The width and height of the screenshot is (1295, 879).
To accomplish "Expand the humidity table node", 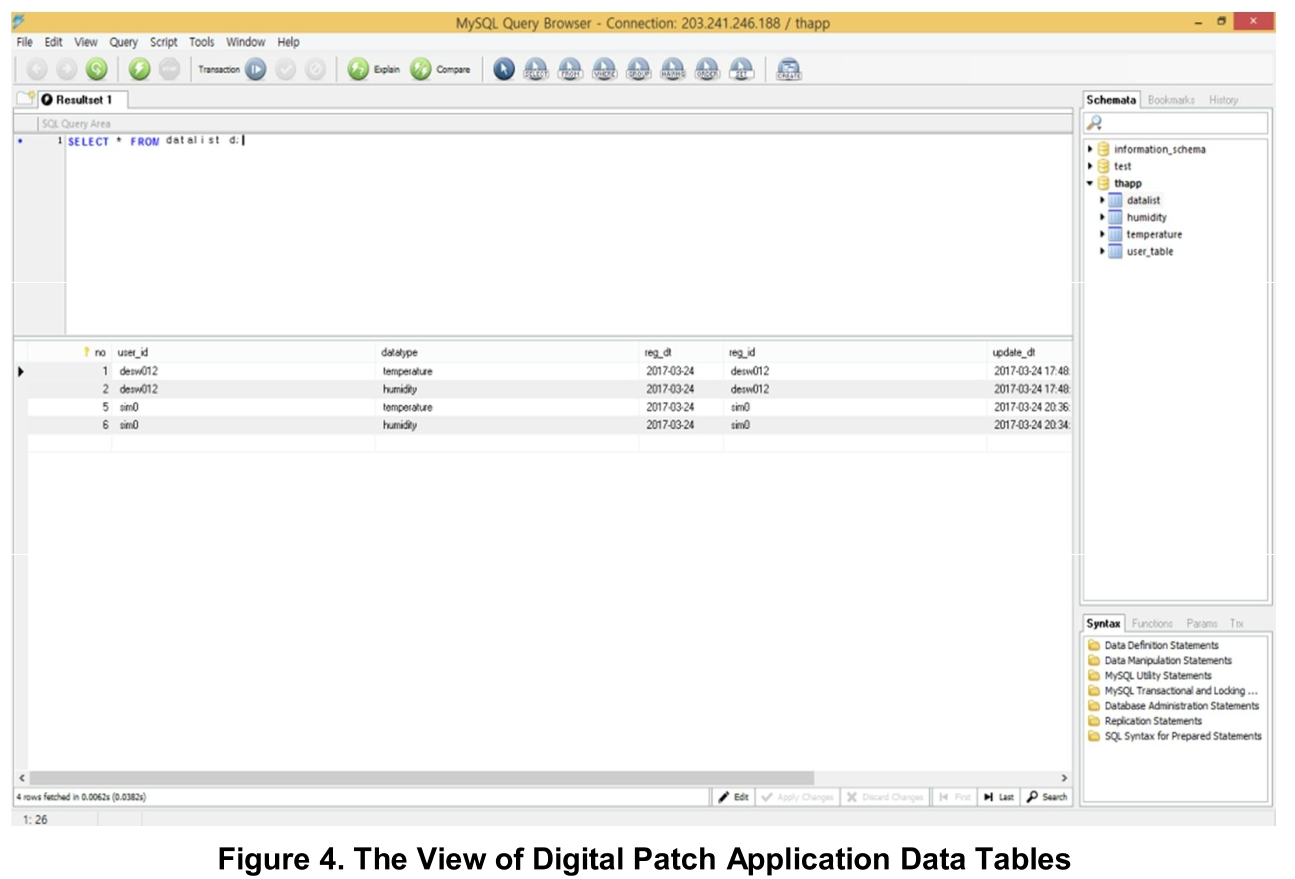I will pos(1102,217).
